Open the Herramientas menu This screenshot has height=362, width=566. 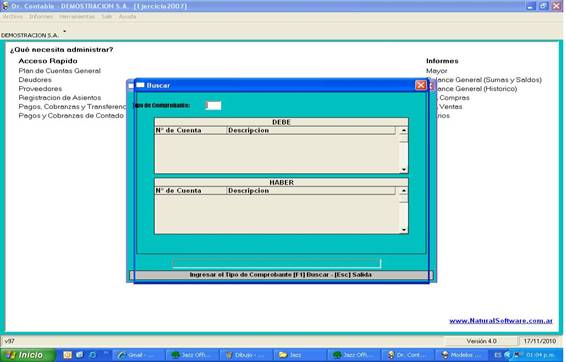(77, 17)
